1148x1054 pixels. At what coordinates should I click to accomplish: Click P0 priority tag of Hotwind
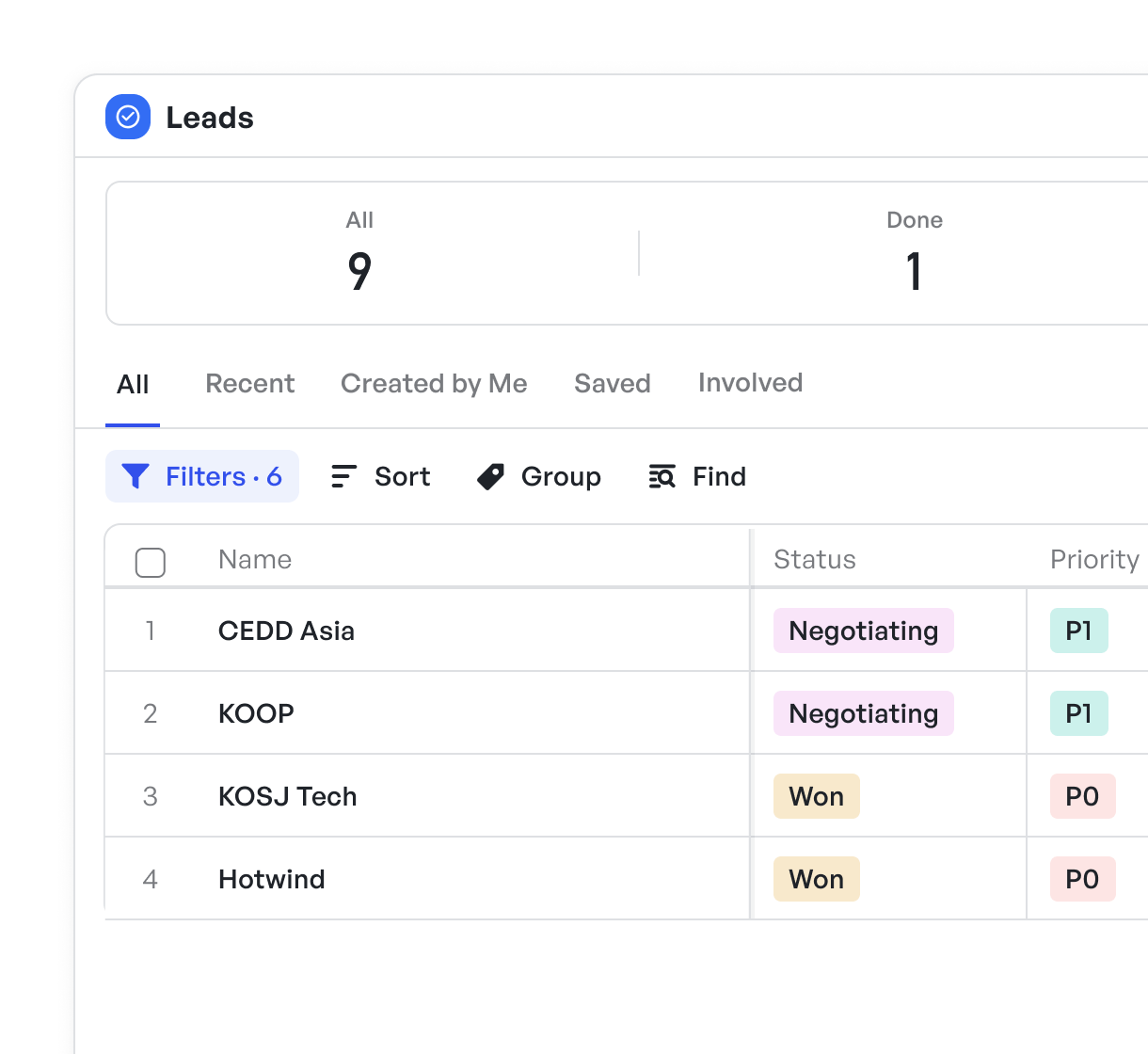click(x=1083, y=879)
